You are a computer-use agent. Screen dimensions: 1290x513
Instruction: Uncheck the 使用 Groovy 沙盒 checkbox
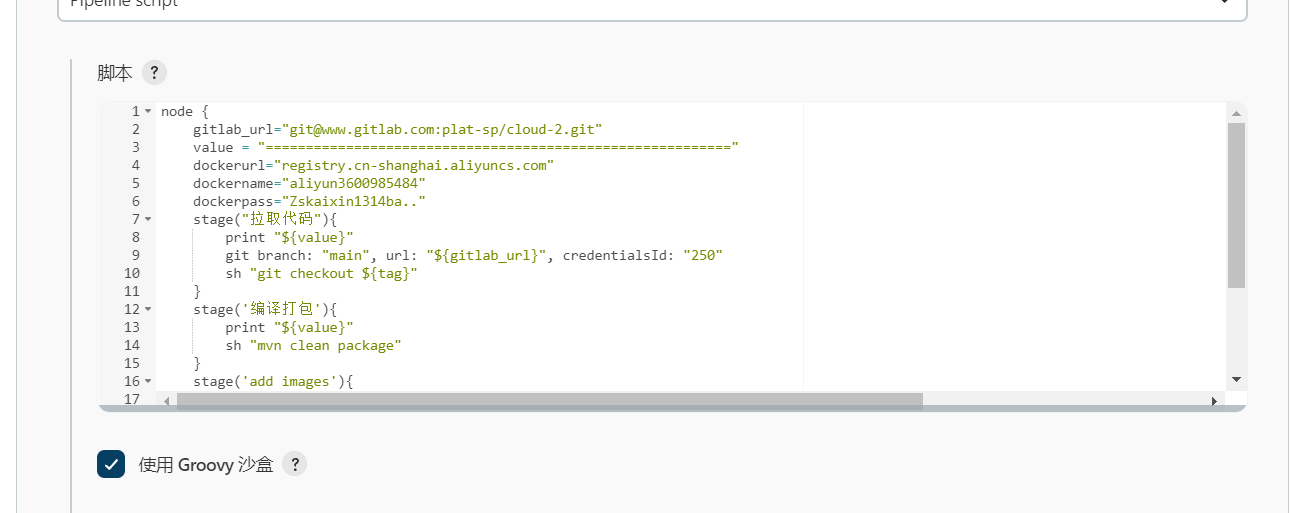(111, 464)
